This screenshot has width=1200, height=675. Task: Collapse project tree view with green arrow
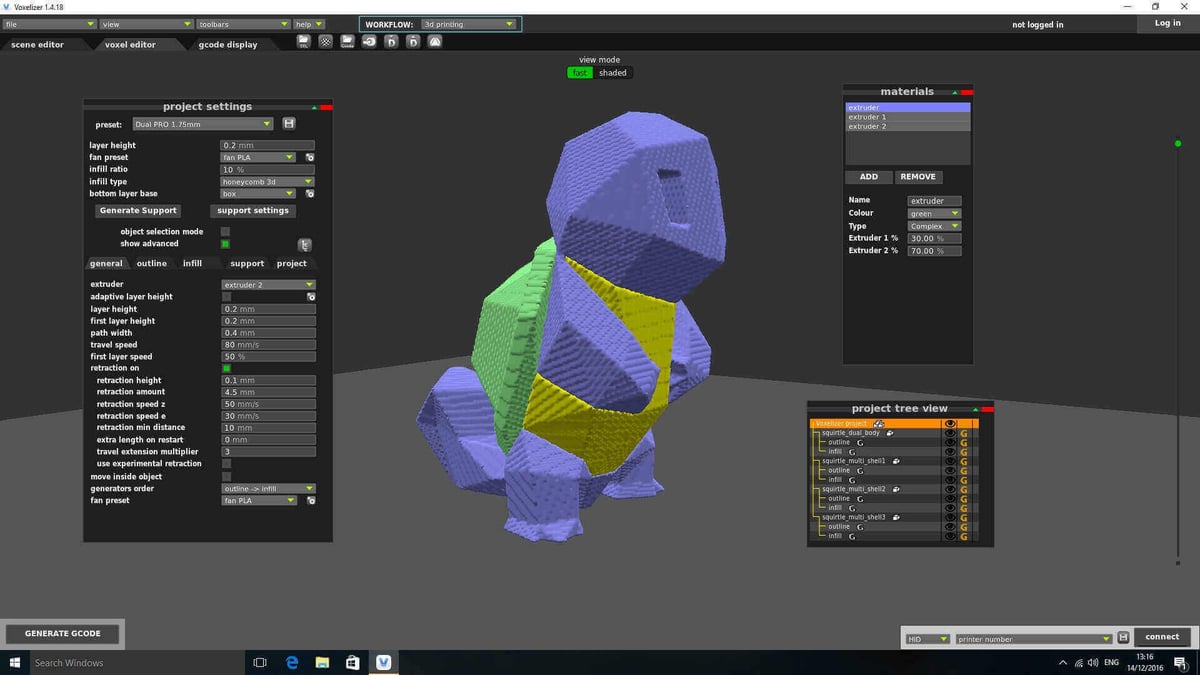tap(975, 409)
